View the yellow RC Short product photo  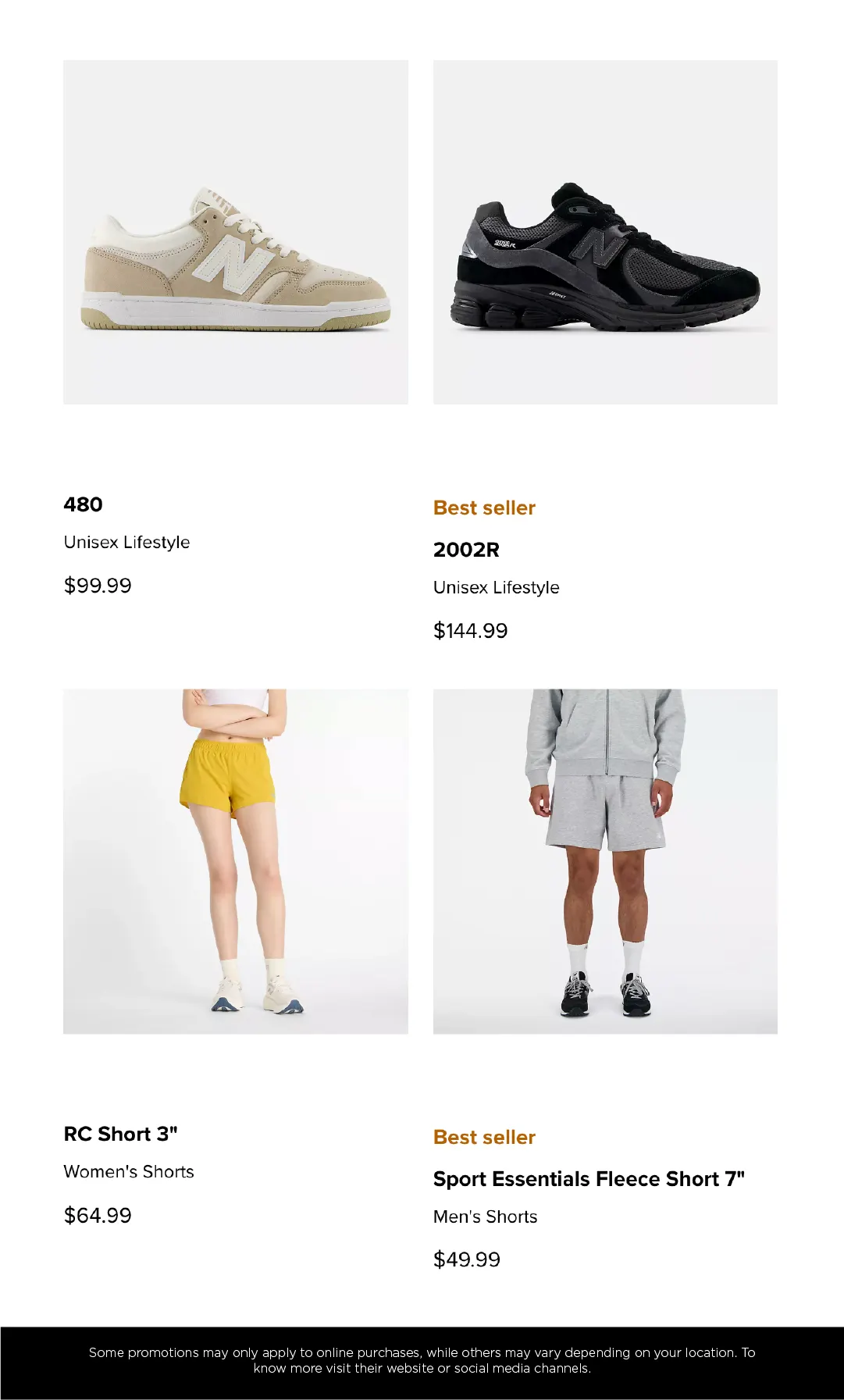coord(236,861)
